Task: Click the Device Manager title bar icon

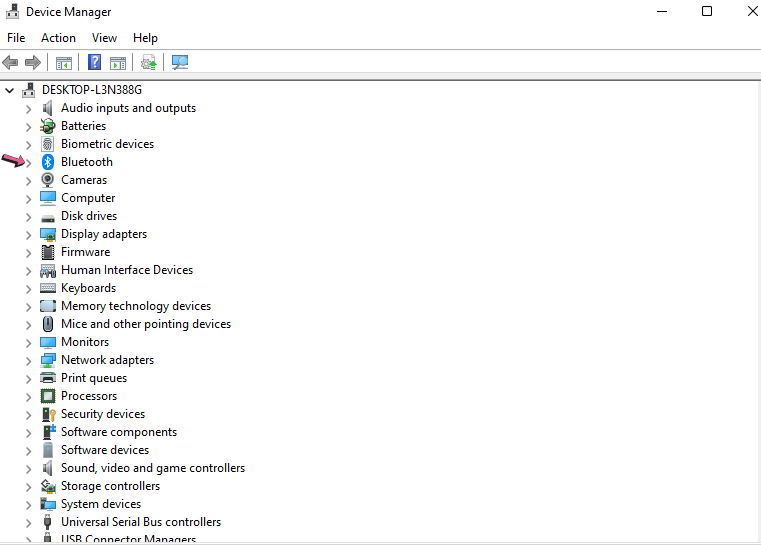Action: (13, 11)
